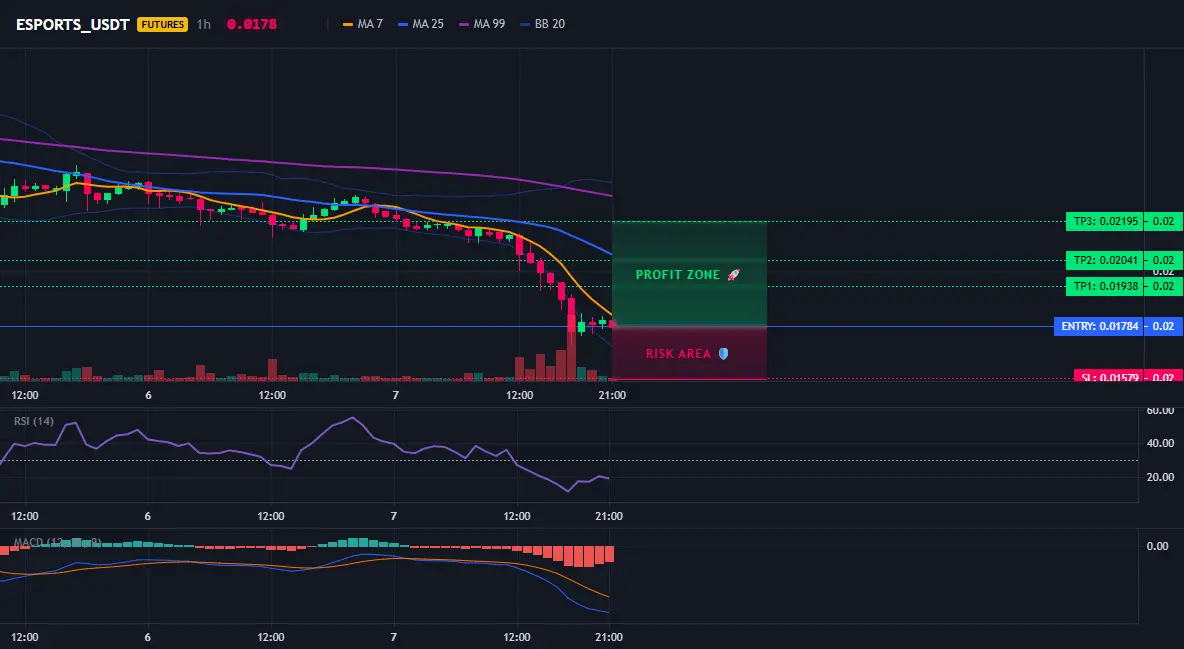The width and height of the screenshot is (1184, 649).
Task: Toggle the BB 20 legend entry
Action: tap(543, 24)
